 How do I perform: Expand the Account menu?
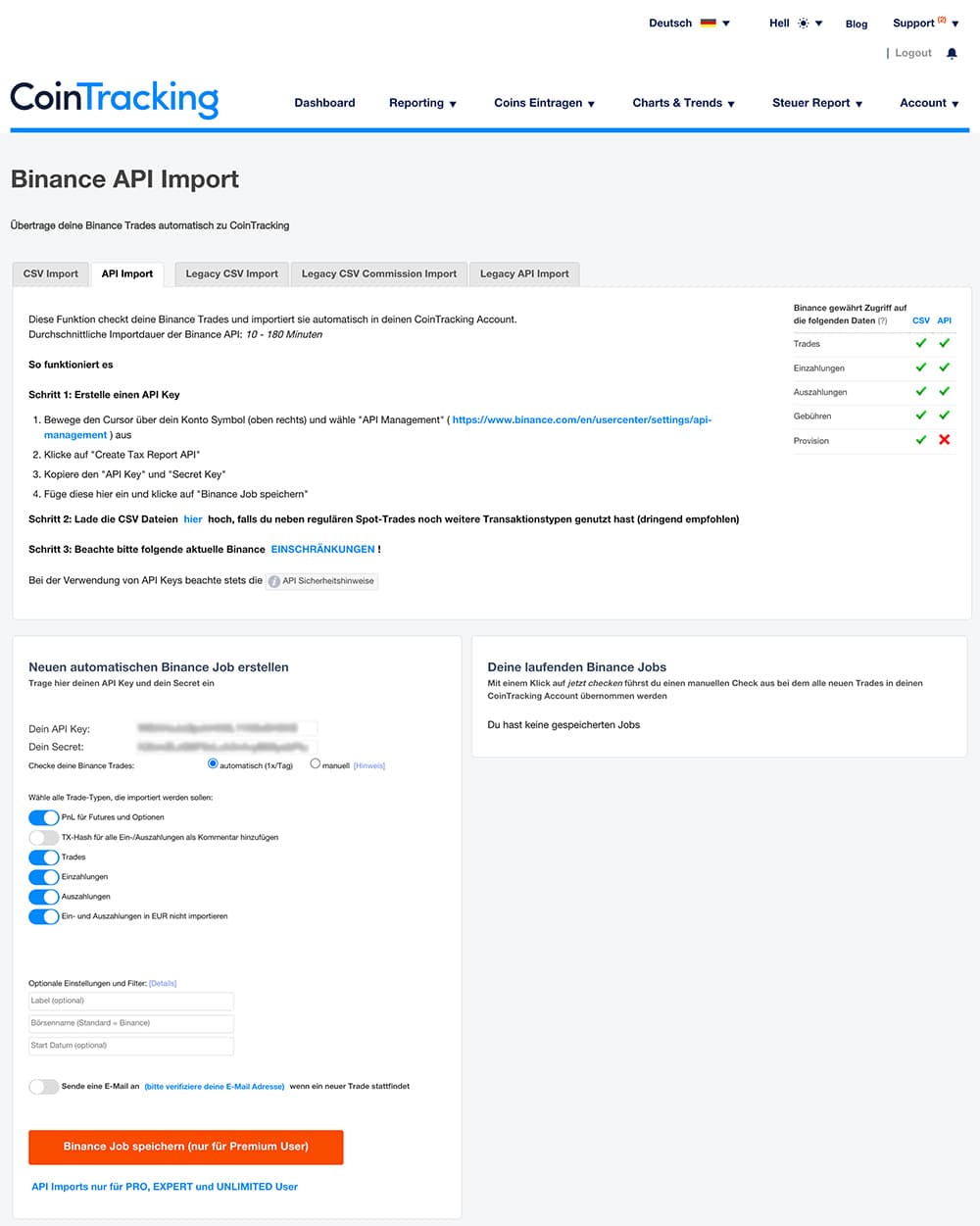coord(929,103)
